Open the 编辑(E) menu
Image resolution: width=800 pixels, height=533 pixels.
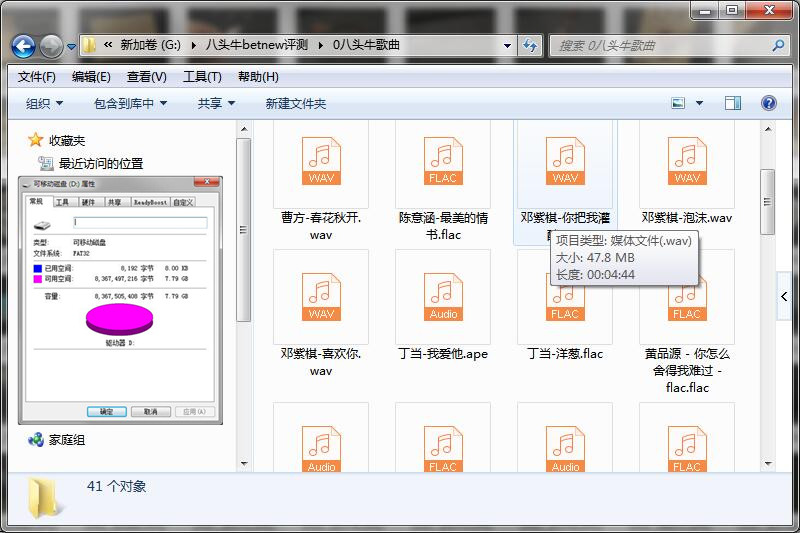pos(91,77)
